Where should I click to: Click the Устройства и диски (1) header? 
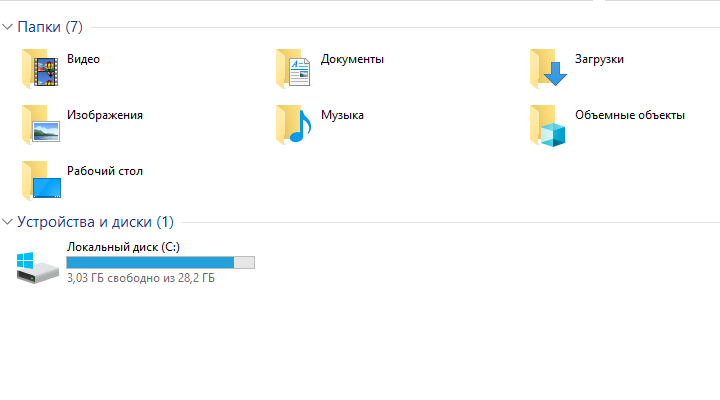tap(96, 222)
